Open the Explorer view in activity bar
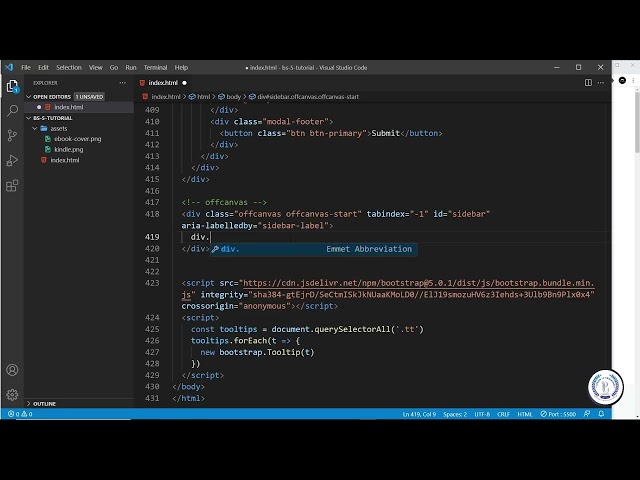The image size is (640, 480). 12,86
